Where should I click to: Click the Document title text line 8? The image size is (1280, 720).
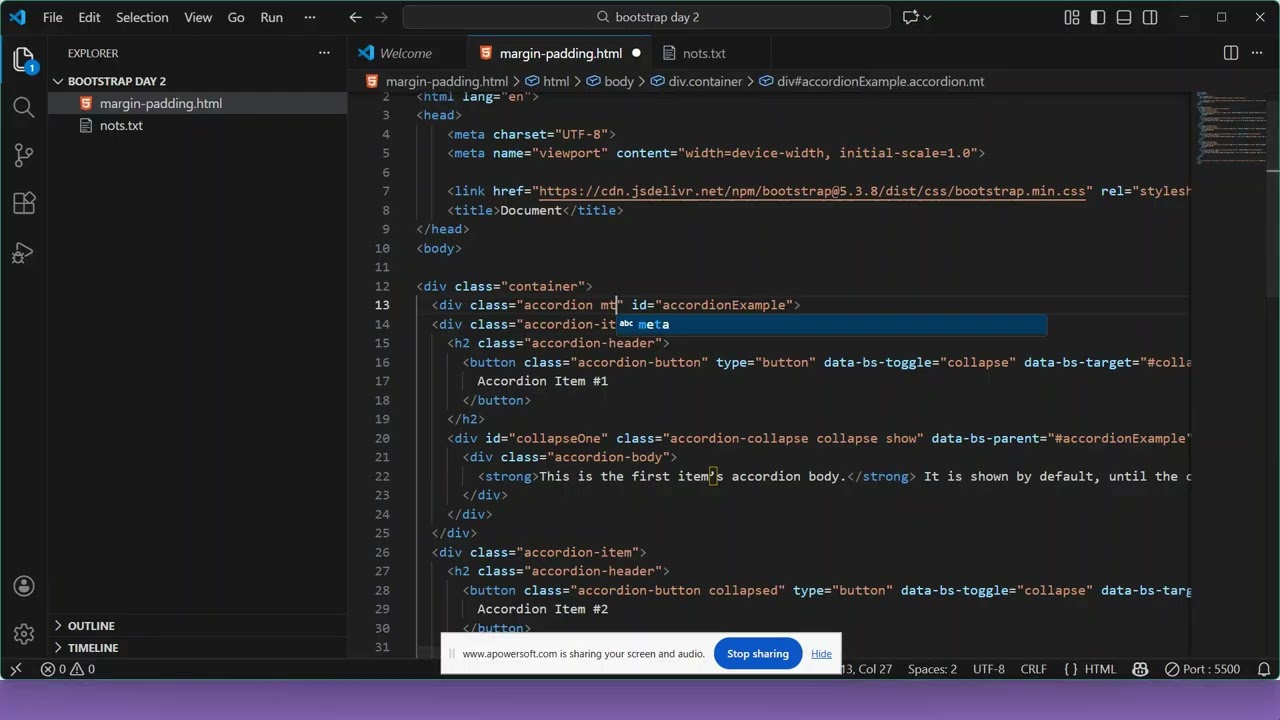(531, 210)
